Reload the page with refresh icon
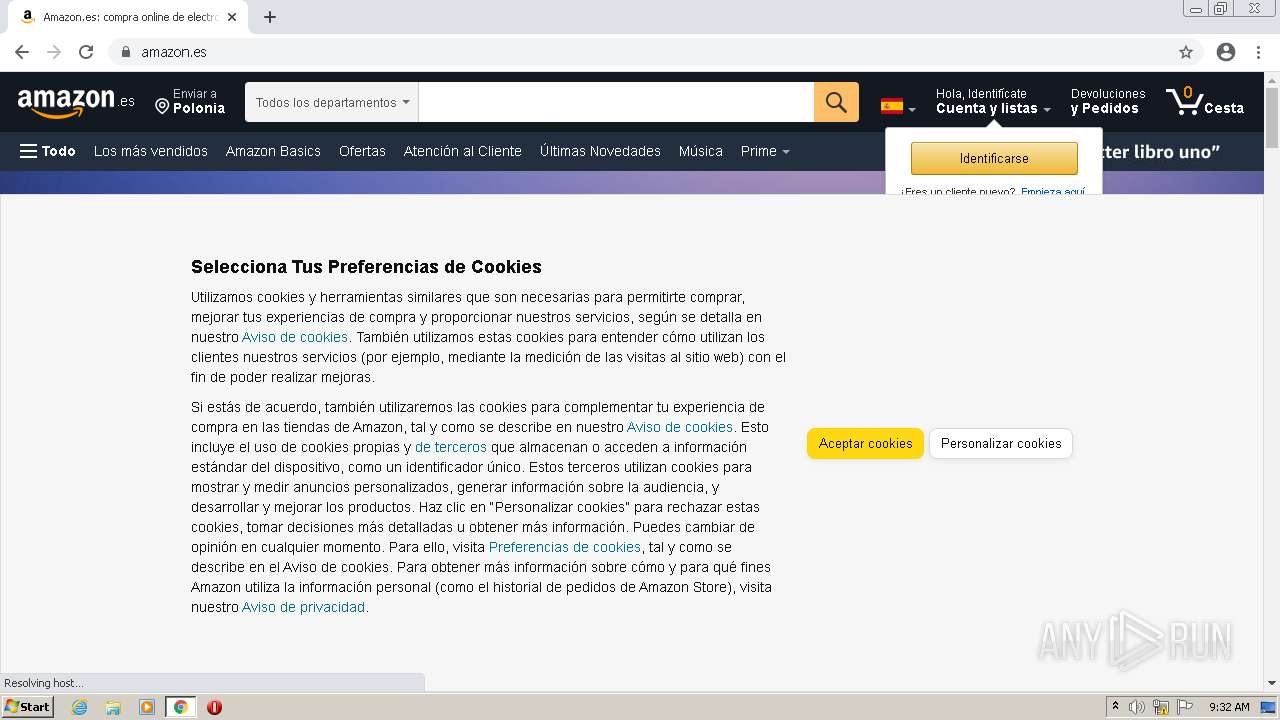This screenshot has height=720, width=1280. [86, 52]
